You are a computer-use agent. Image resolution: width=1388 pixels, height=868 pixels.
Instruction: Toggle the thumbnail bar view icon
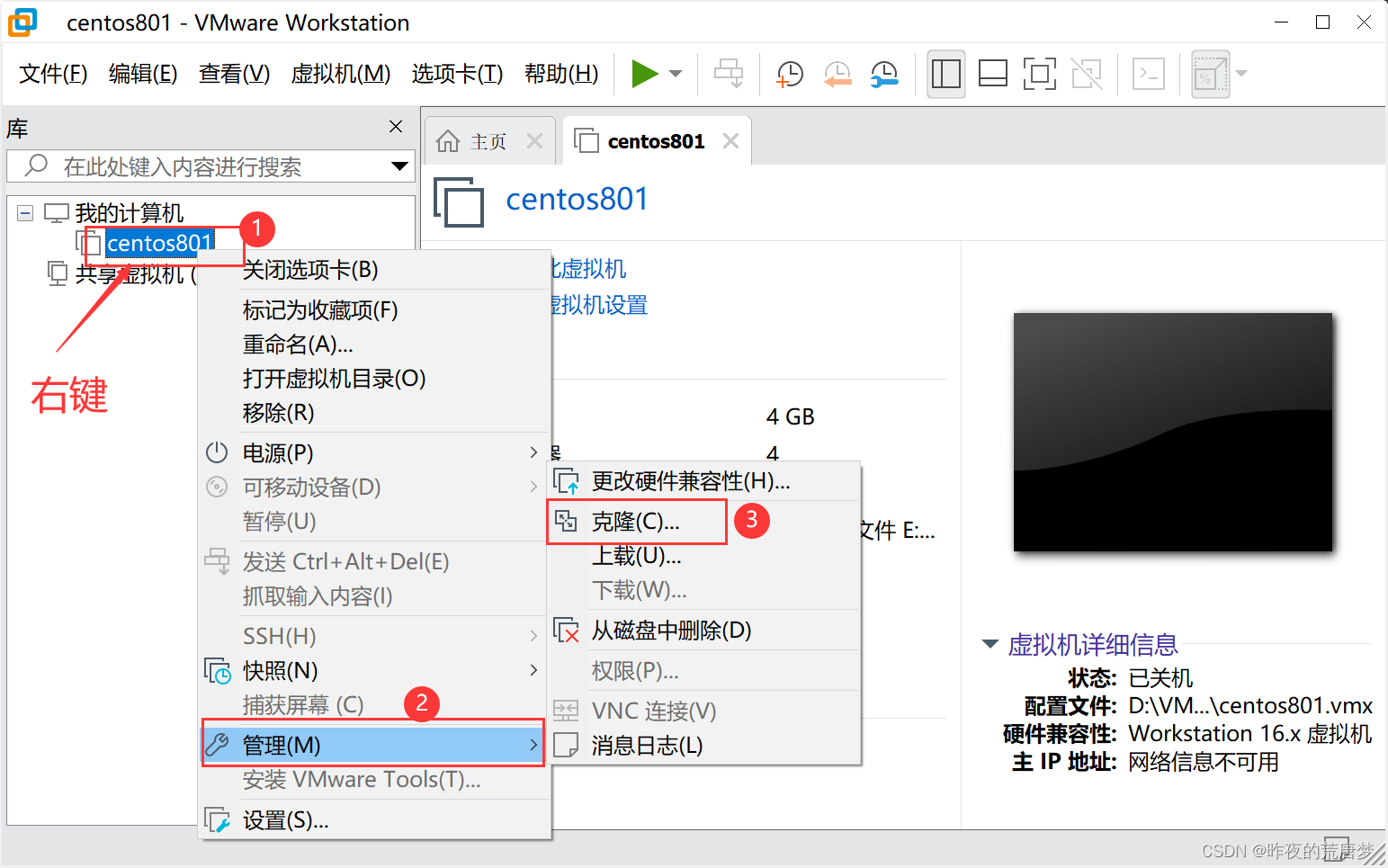pyautogui.click(x=993, y=74)
